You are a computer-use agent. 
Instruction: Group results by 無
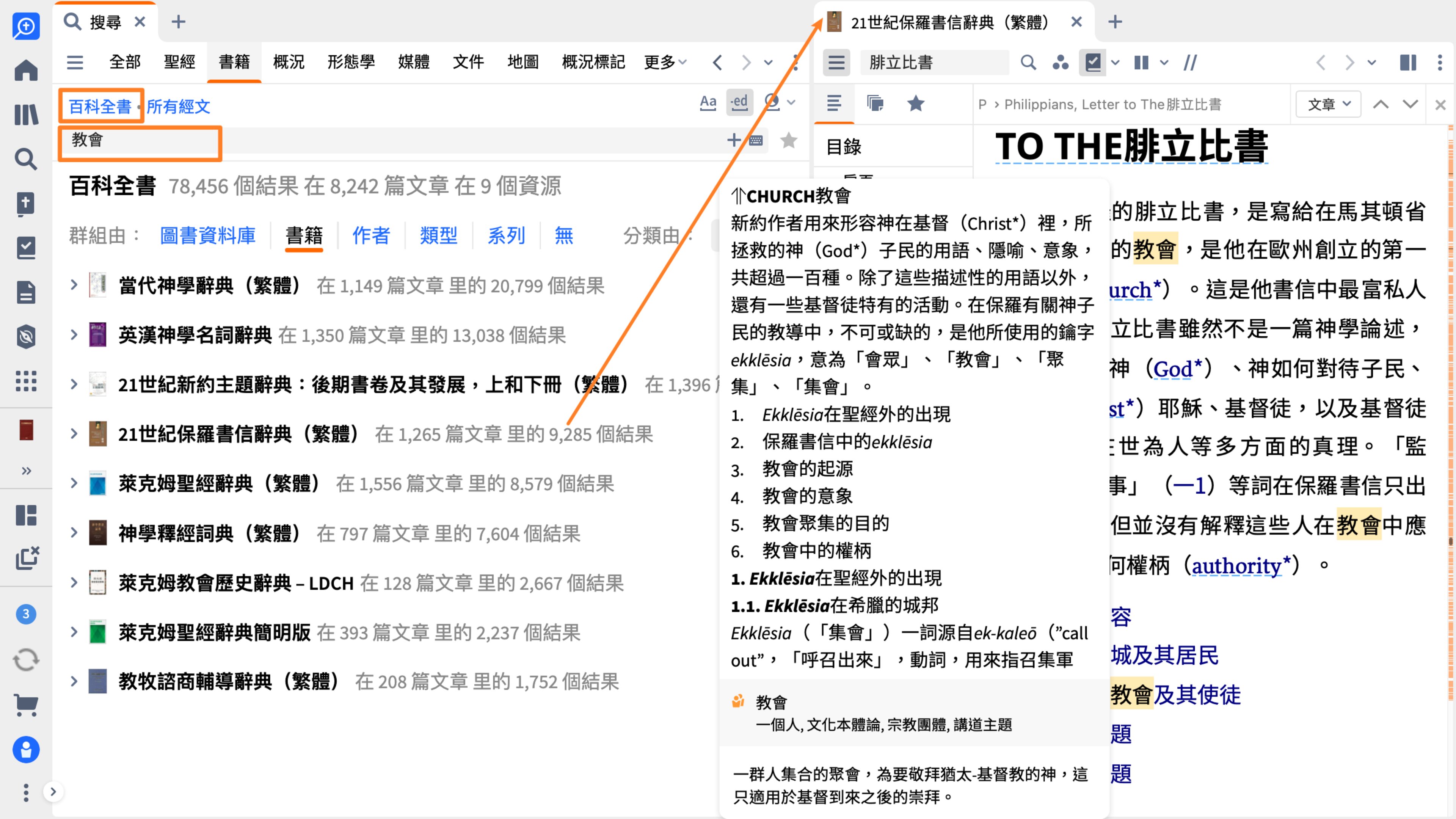pyautogui.click(x=563, y=235)
